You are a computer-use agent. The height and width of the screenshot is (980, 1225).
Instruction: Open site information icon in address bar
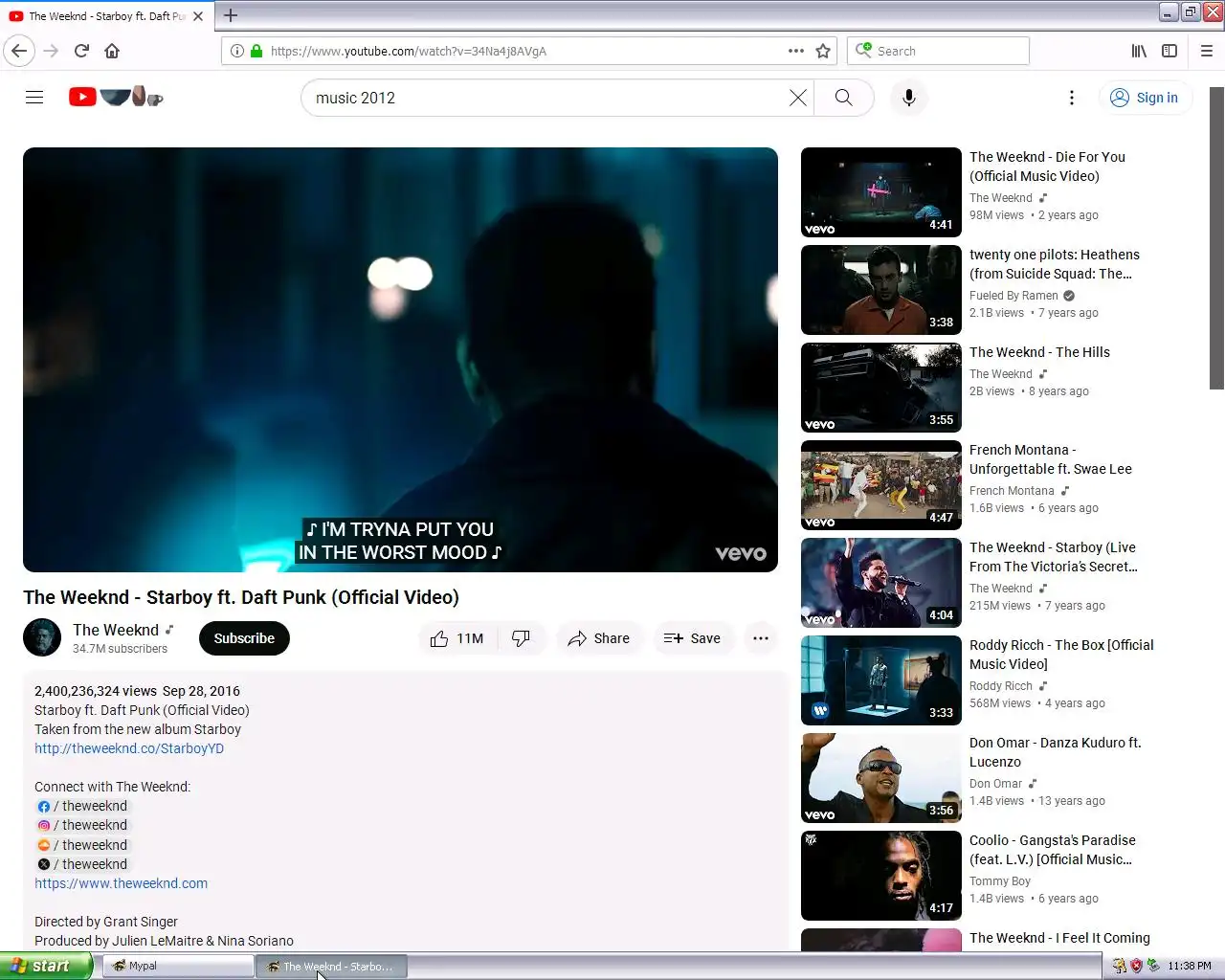[236, 51]
